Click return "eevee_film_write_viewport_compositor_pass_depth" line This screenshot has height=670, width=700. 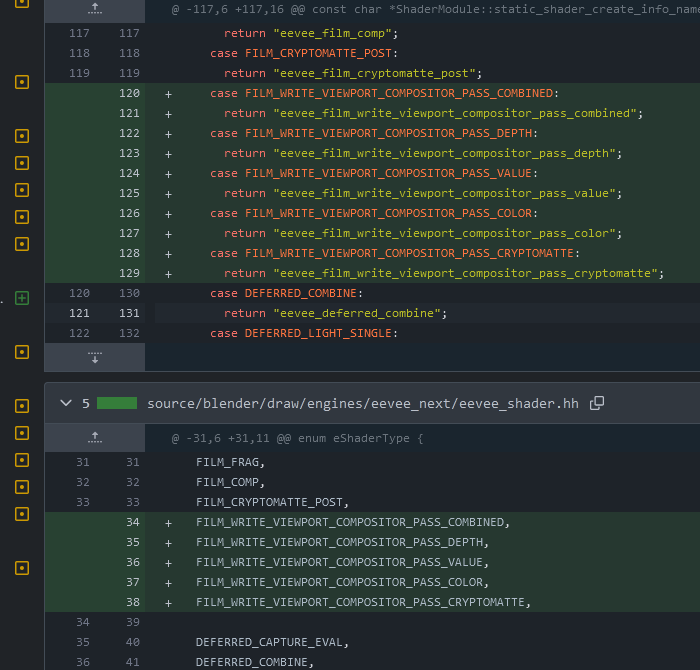pos(423,153)
